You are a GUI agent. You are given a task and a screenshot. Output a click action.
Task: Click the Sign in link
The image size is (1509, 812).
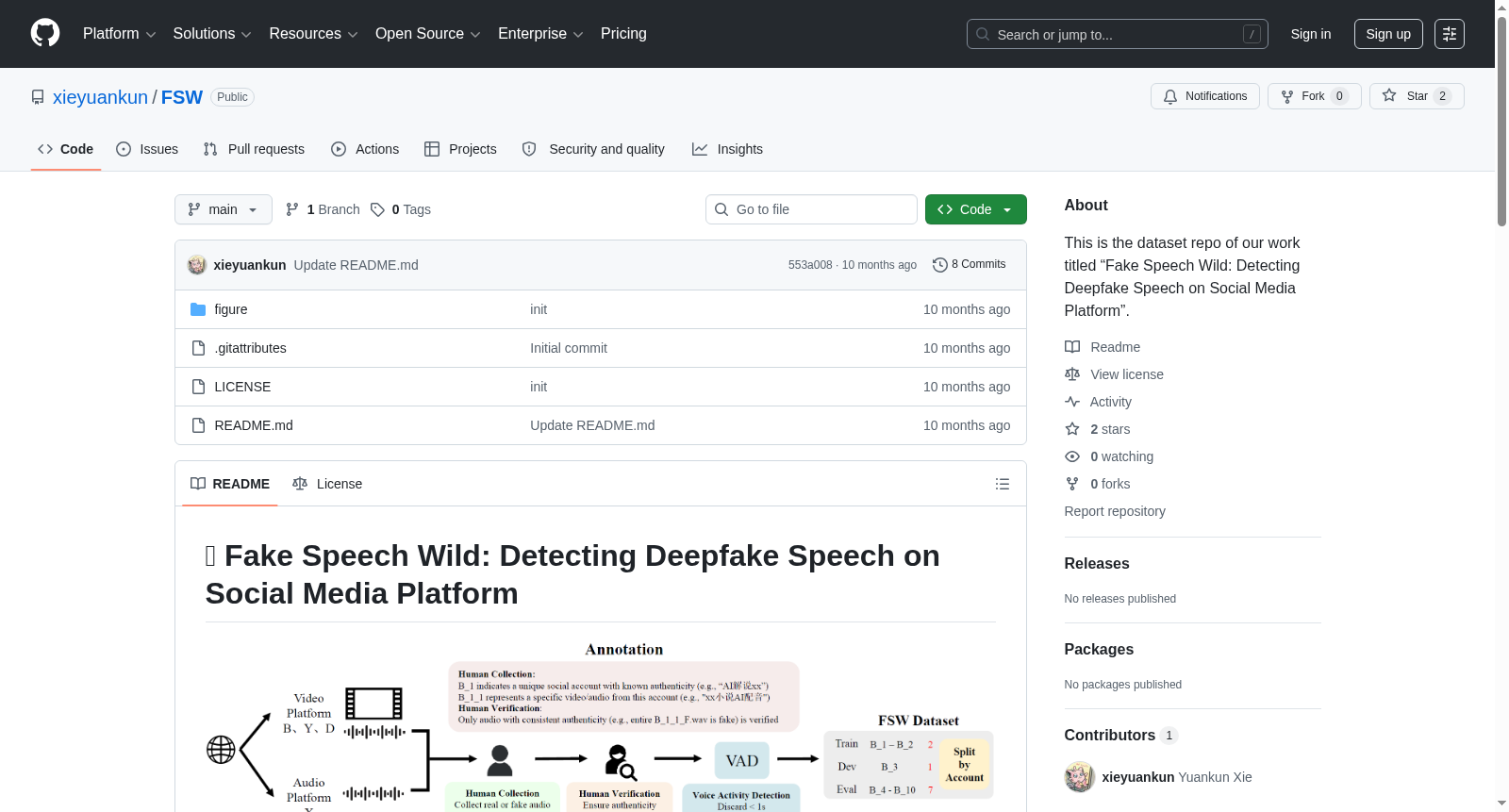pyautogui.click(x=1311, y=34)
